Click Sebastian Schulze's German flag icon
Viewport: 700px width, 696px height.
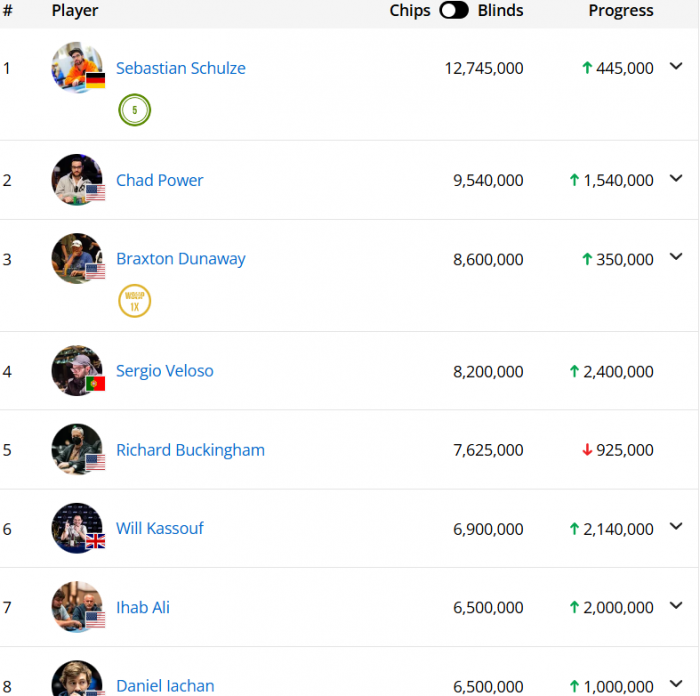[x=95, y=80]
